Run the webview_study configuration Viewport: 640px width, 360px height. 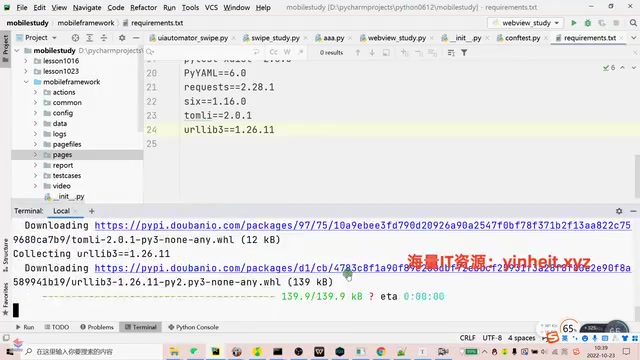573,23
